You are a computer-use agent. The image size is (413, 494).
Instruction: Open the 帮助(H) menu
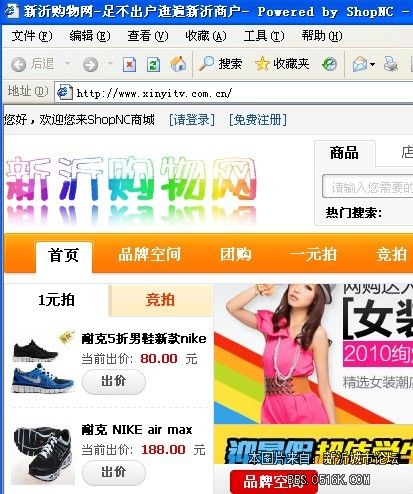[x=322, y=35]
